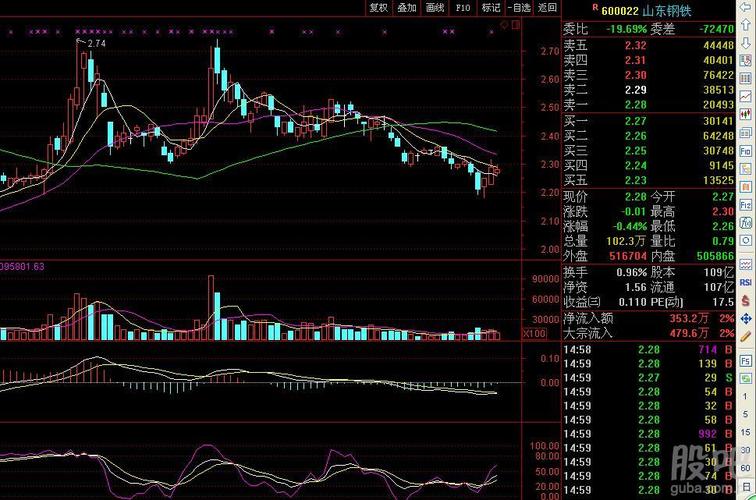The width and height of the screenshot is (756, 500).
Task: Select the 15-minute period button
Action: (745, 432)
